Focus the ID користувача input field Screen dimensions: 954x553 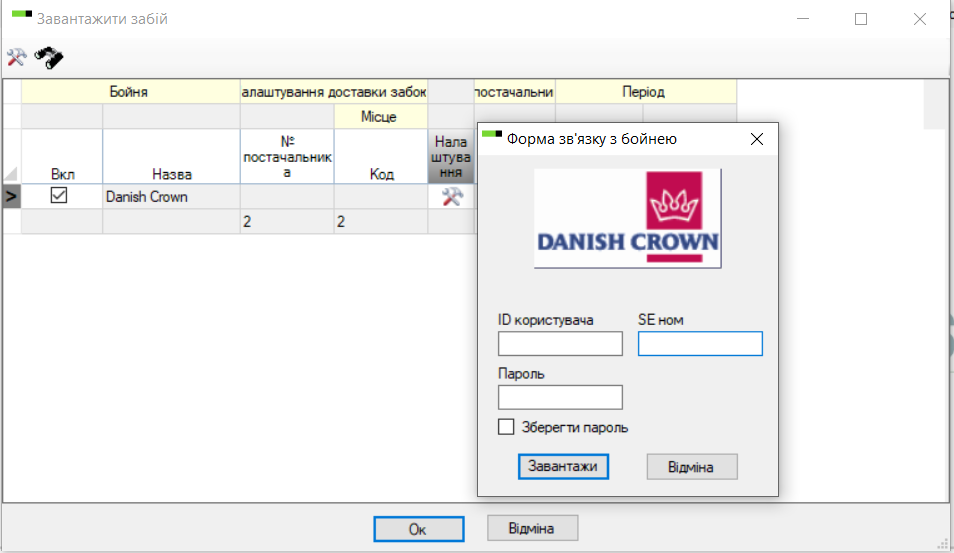coord(560,344)
